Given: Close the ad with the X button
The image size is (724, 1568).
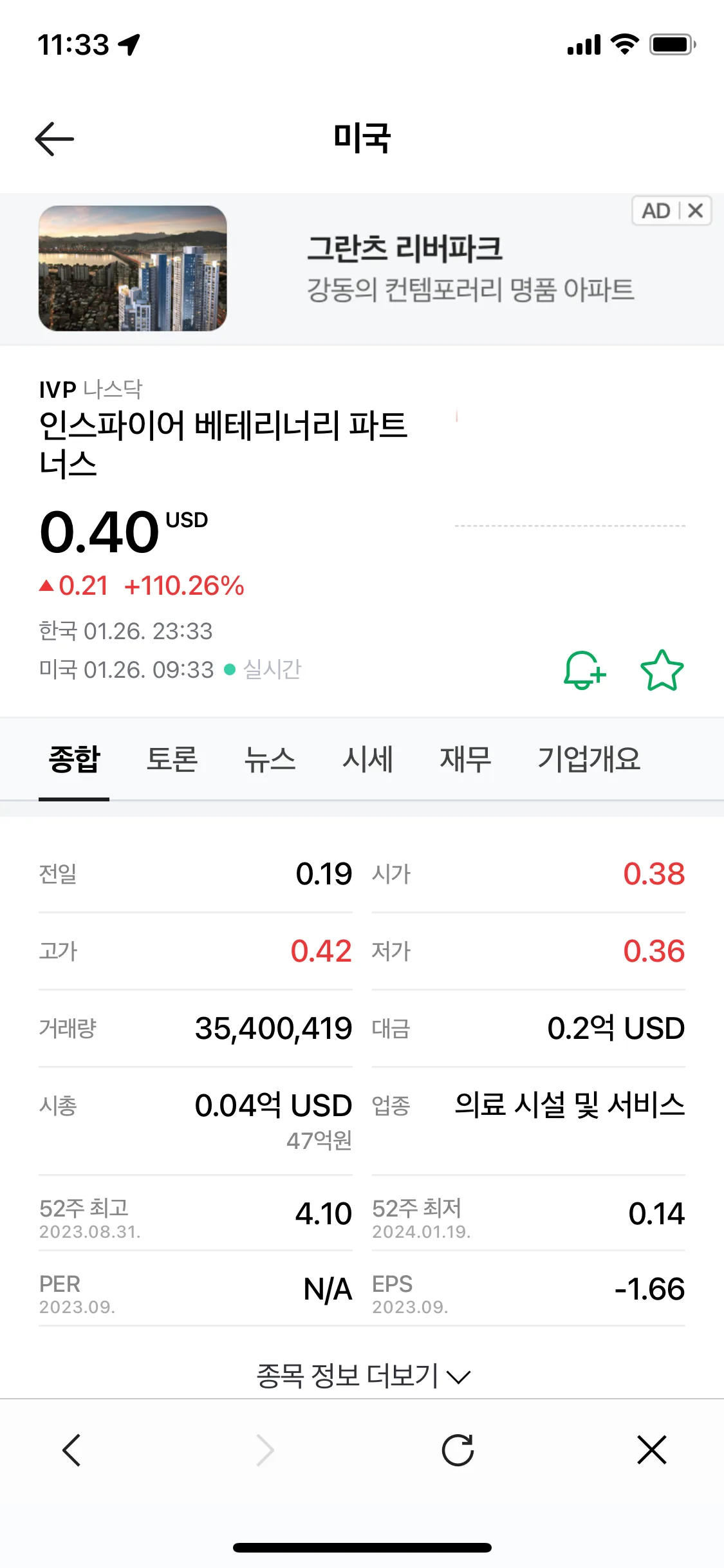Looking at the screenshot, I should pos(695,210).
